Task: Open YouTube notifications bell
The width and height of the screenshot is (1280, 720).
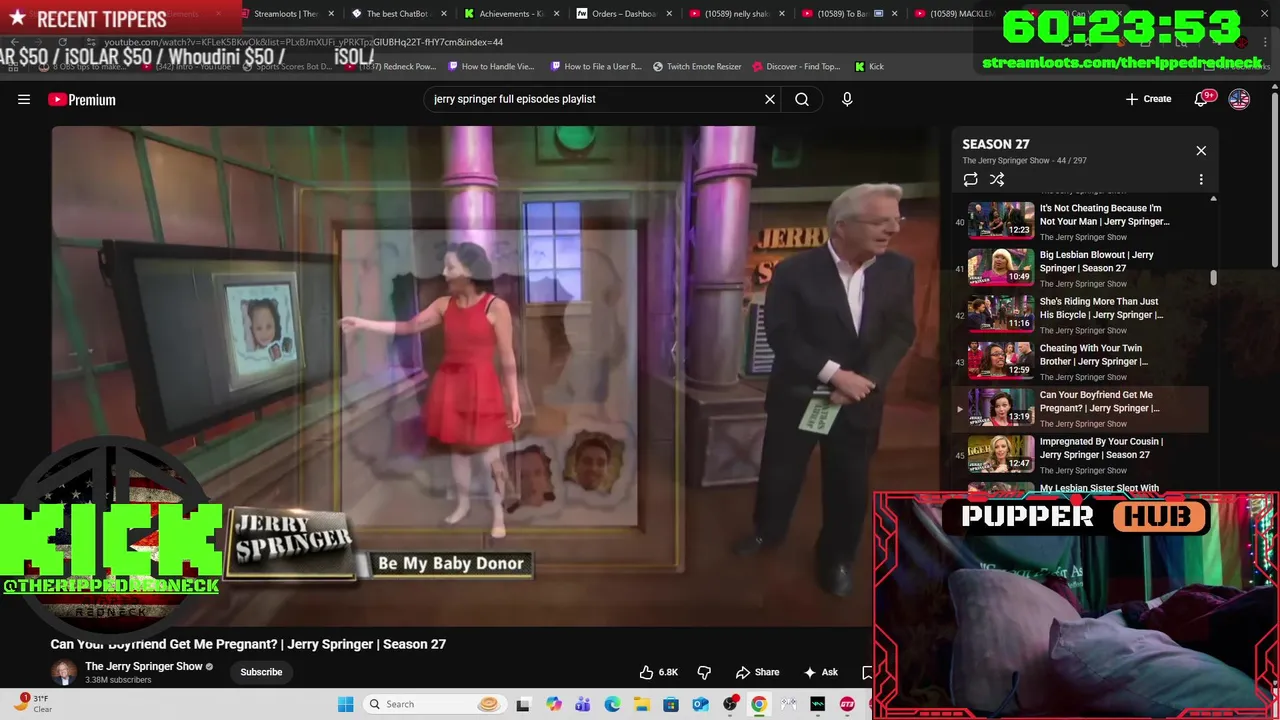Action: [1203, 99]
